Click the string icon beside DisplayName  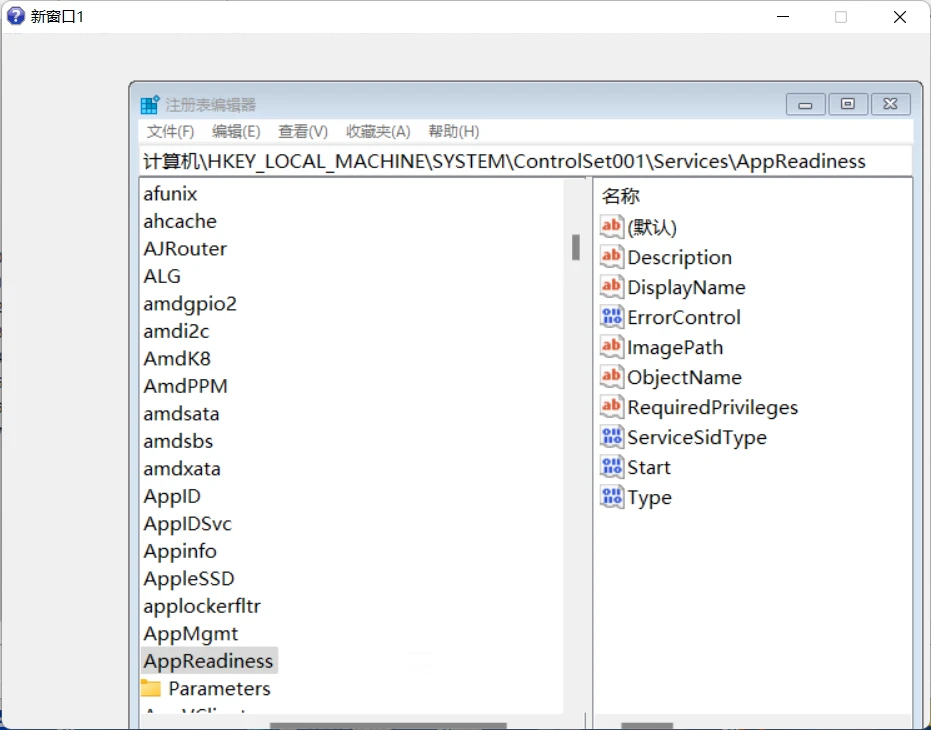(612, 287)
